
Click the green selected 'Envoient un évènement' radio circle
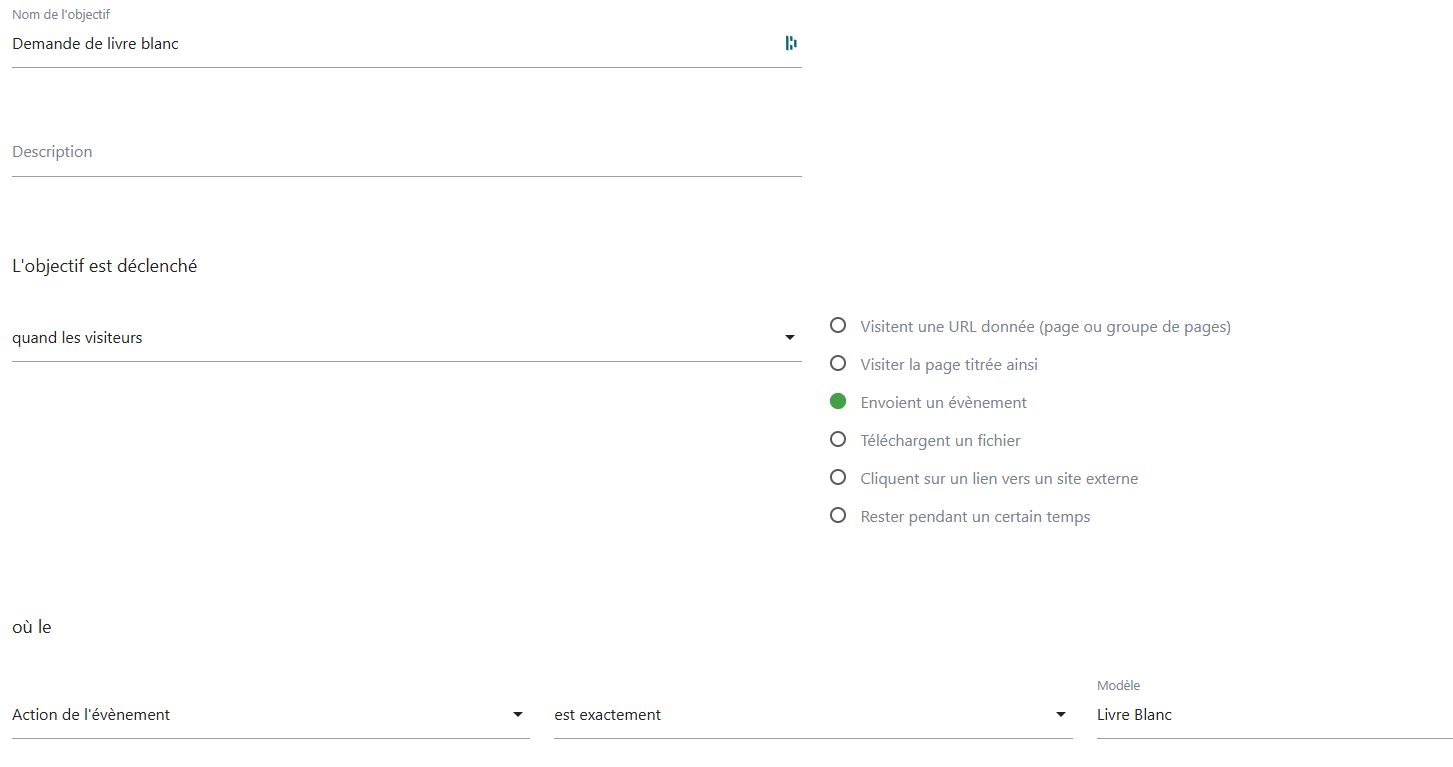[838, 402]
